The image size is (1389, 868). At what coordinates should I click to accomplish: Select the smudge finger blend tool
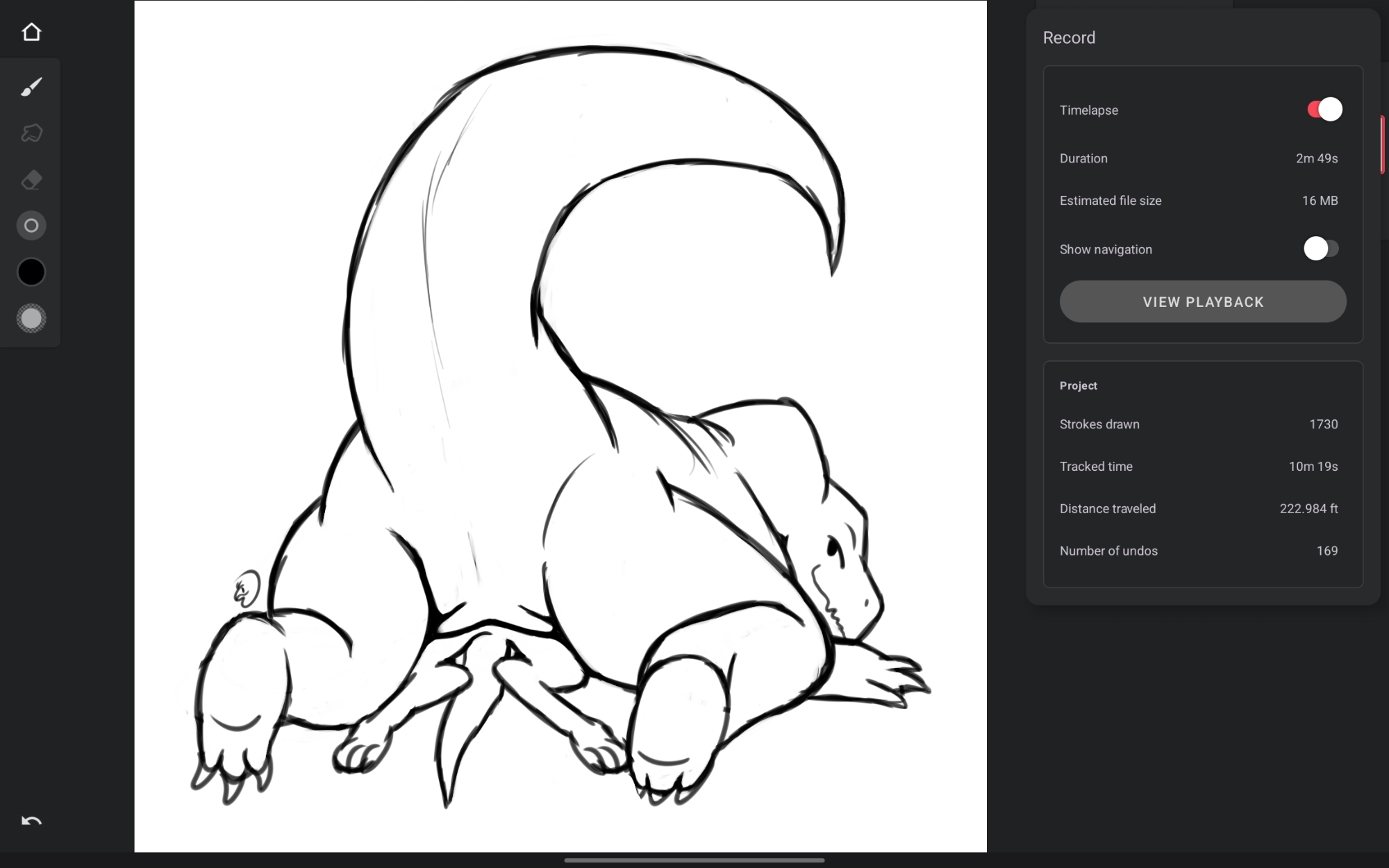pyautogui.click(x=31, y=133)
